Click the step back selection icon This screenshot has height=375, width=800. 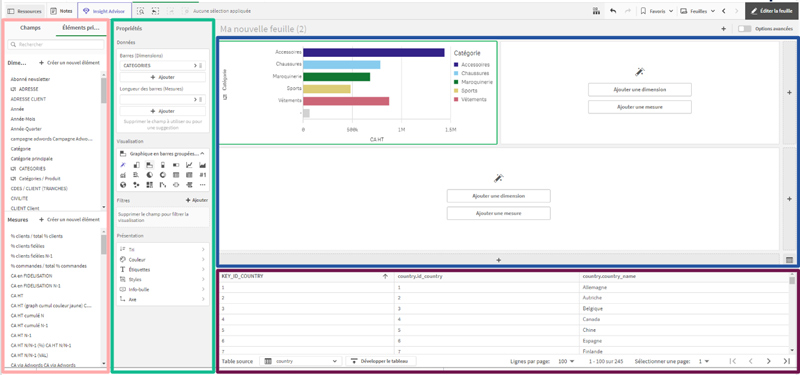coord(155,11)
